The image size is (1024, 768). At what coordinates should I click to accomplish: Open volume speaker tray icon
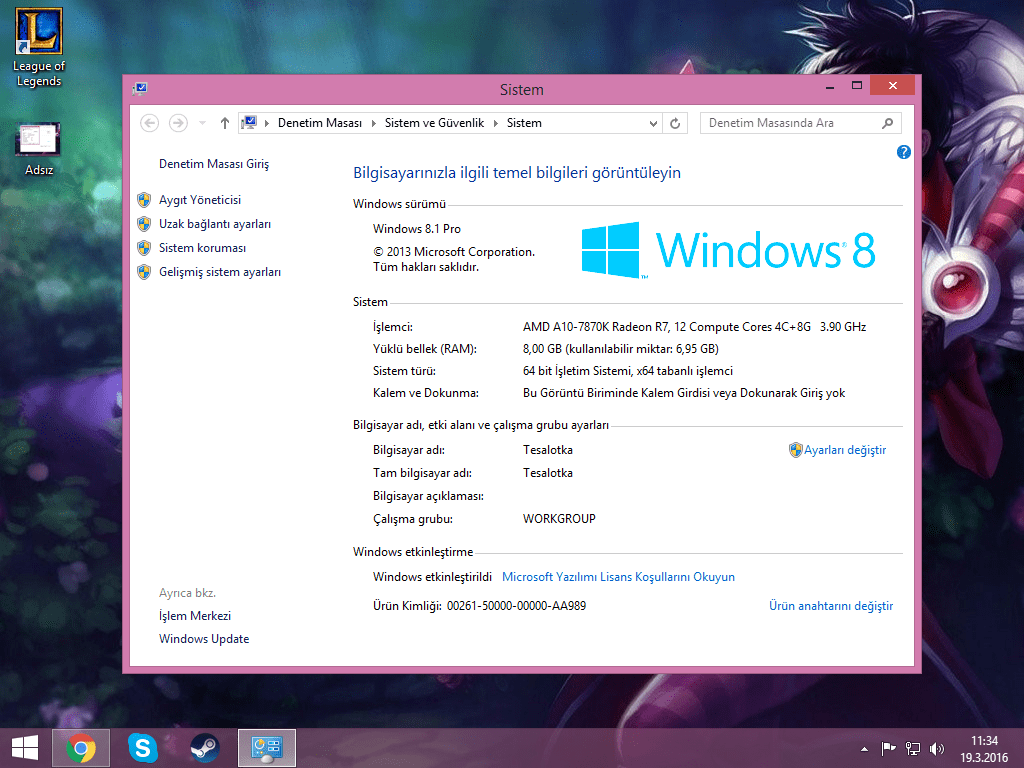pos(937,749)
